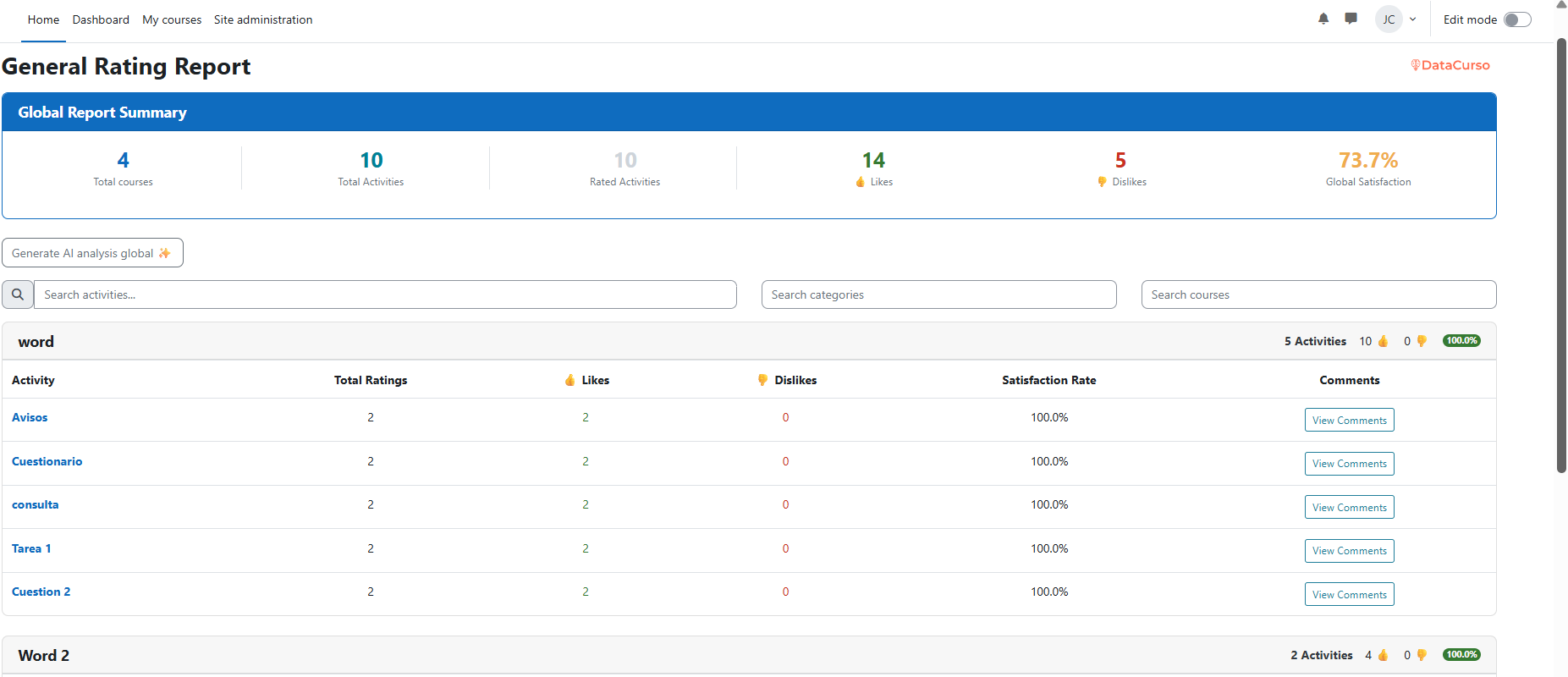View Comments for Avisos activity
Screen dimensions: 1568x677
[x=1349, y=421]
